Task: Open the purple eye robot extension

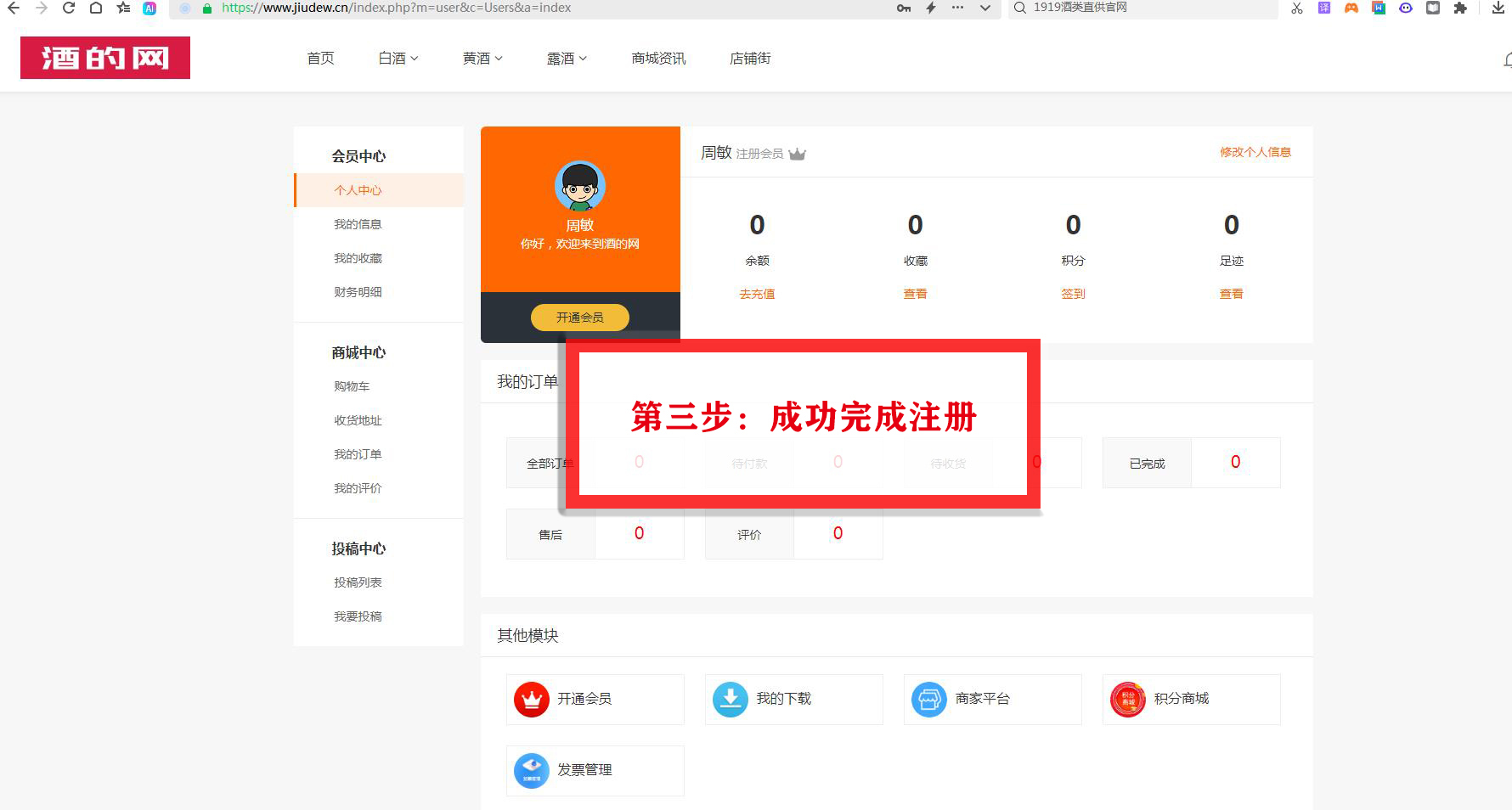Action: (1406, 8)
